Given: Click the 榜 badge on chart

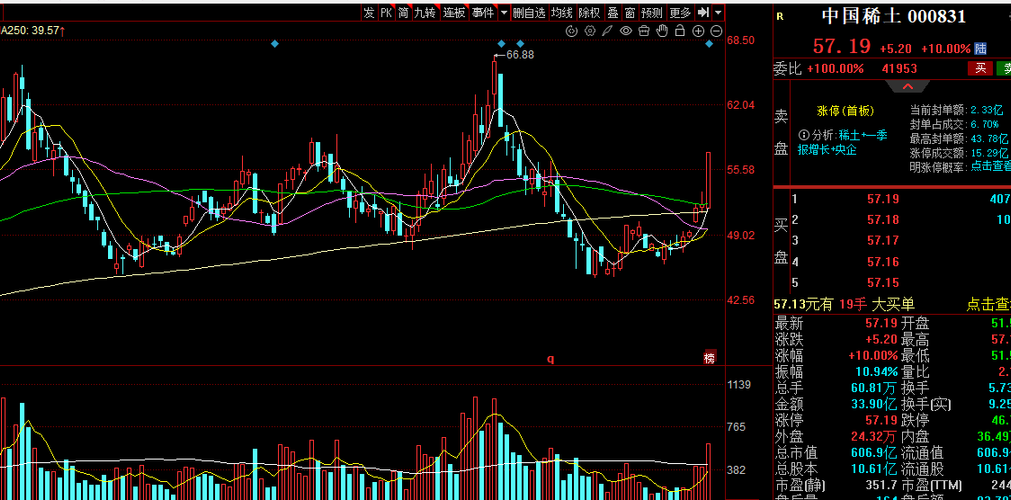Looking at the screenshot, I should click(x=709, y=358).
